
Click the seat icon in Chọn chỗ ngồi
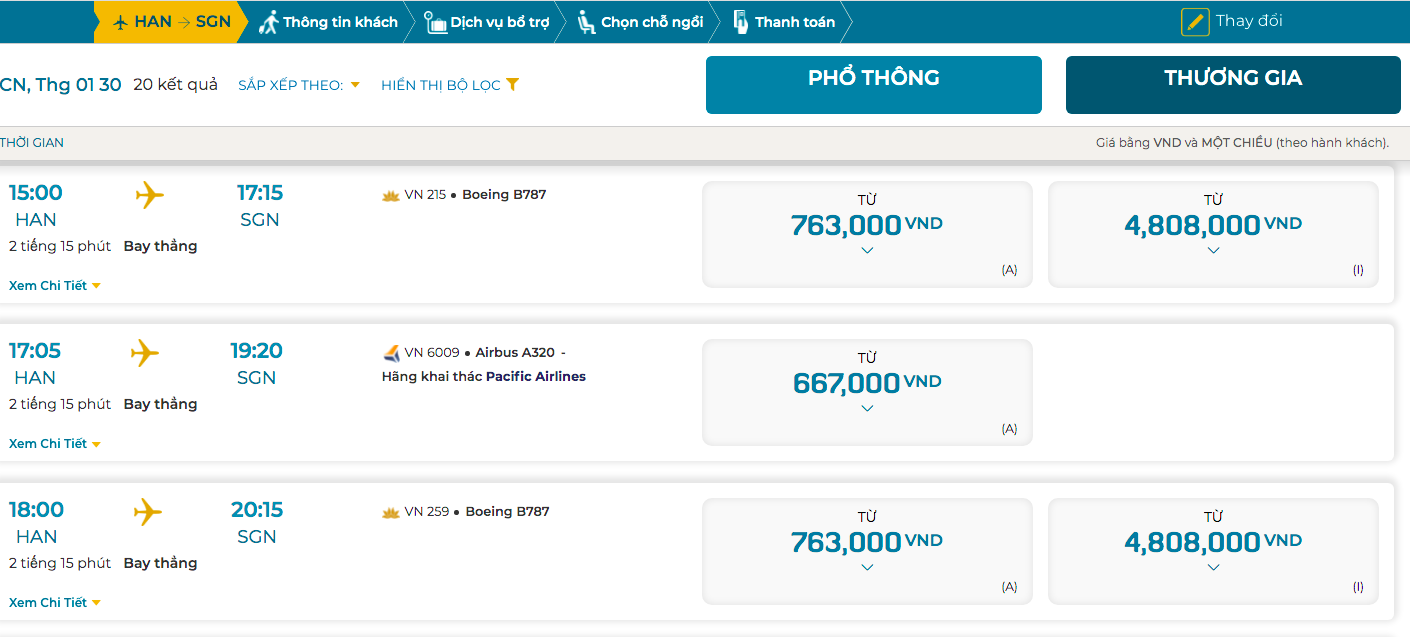pos(587,22)
